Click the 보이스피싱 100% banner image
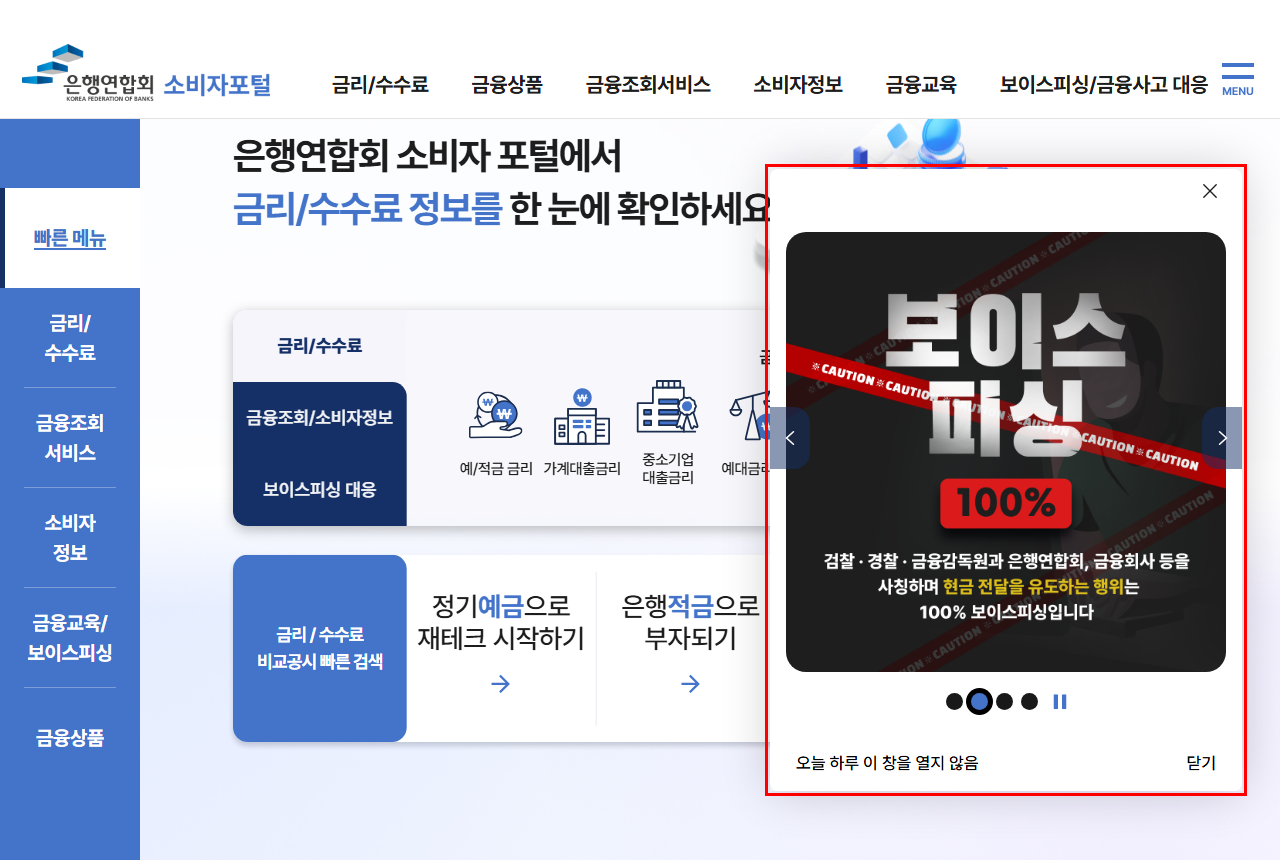 coord(1006,452)
